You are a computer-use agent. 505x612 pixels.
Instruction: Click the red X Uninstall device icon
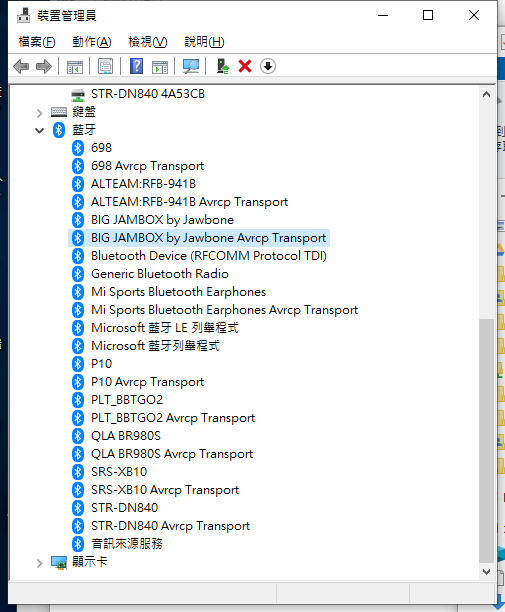[x=245, y=66]
